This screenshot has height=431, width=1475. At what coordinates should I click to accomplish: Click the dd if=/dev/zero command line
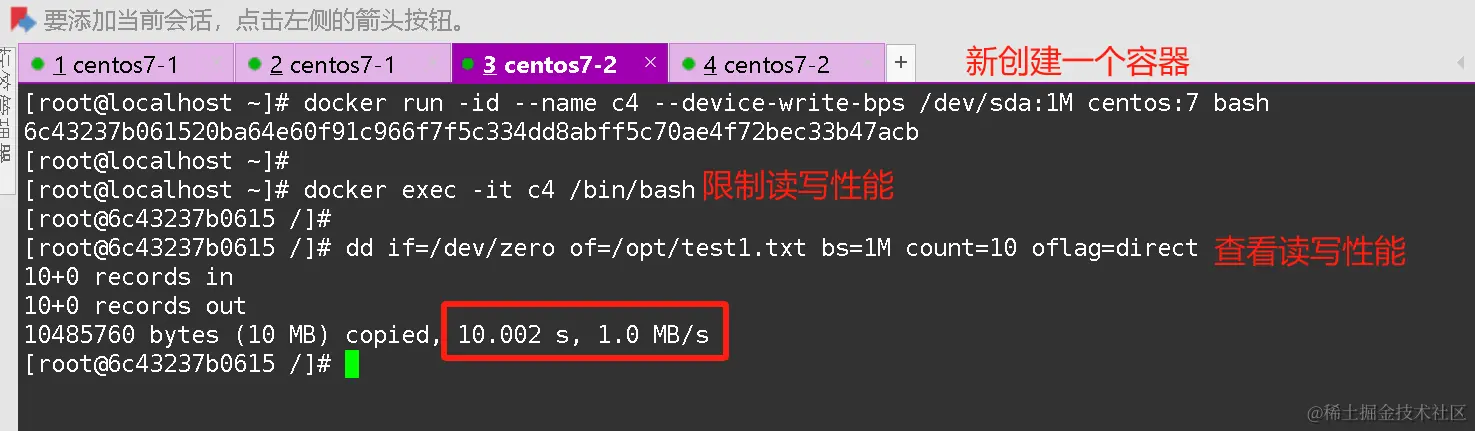tap(771, 248)
